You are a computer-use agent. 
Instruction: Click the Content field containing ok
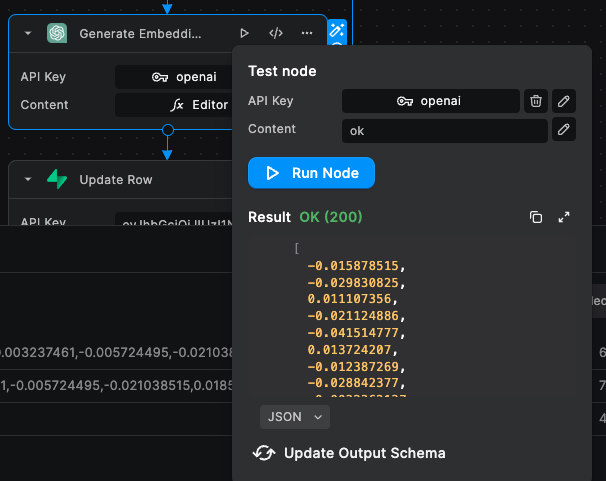coord(444,131)
